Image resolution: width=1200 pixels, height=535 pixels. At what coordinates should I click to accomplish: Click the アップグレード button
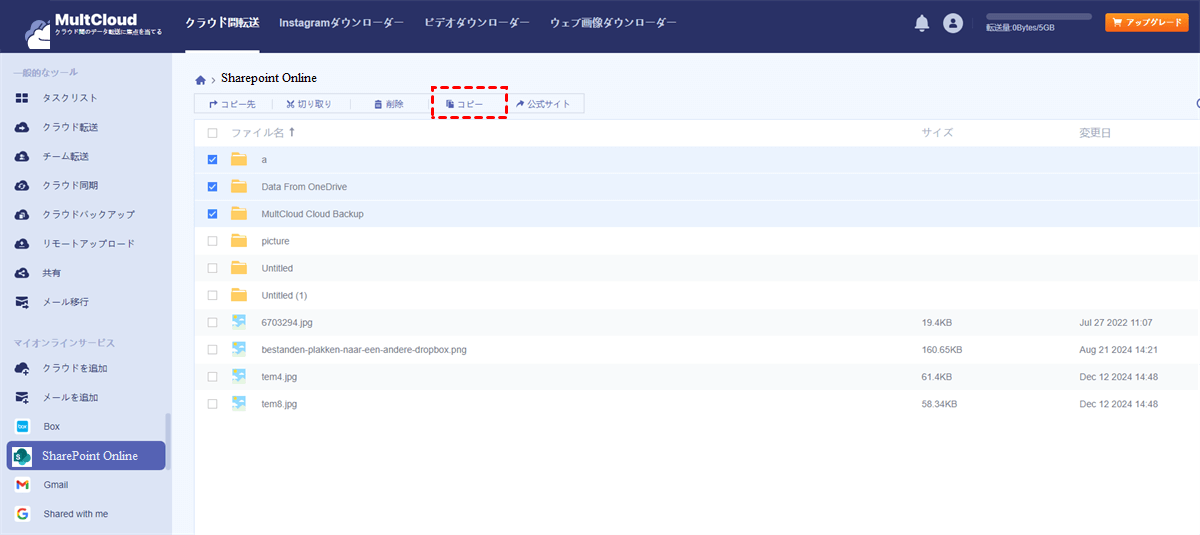tap(1147, 22)
